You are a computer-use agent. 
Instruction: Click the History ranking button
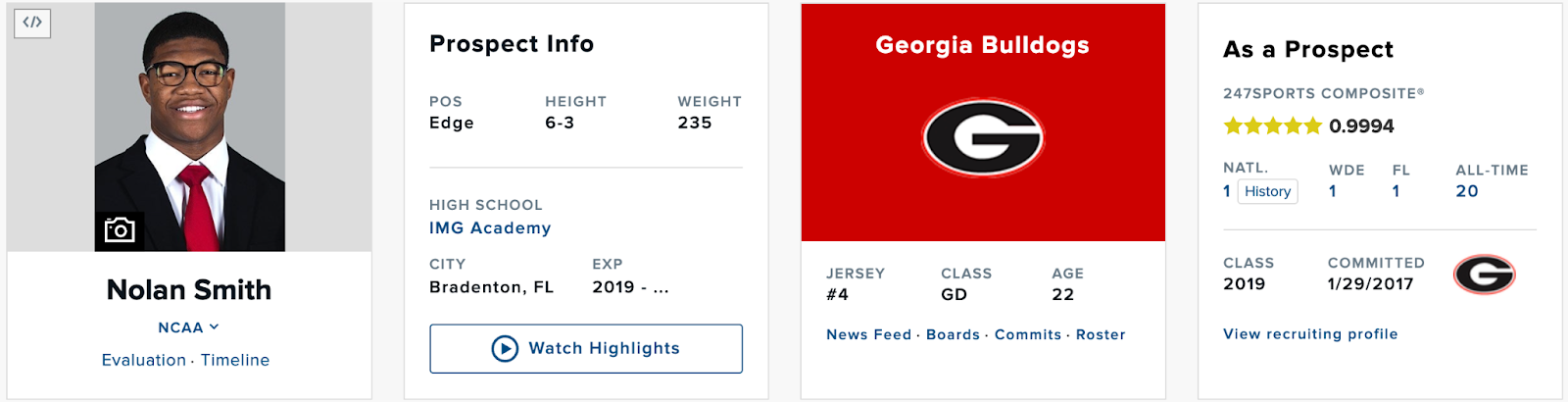click(1267, 191)
